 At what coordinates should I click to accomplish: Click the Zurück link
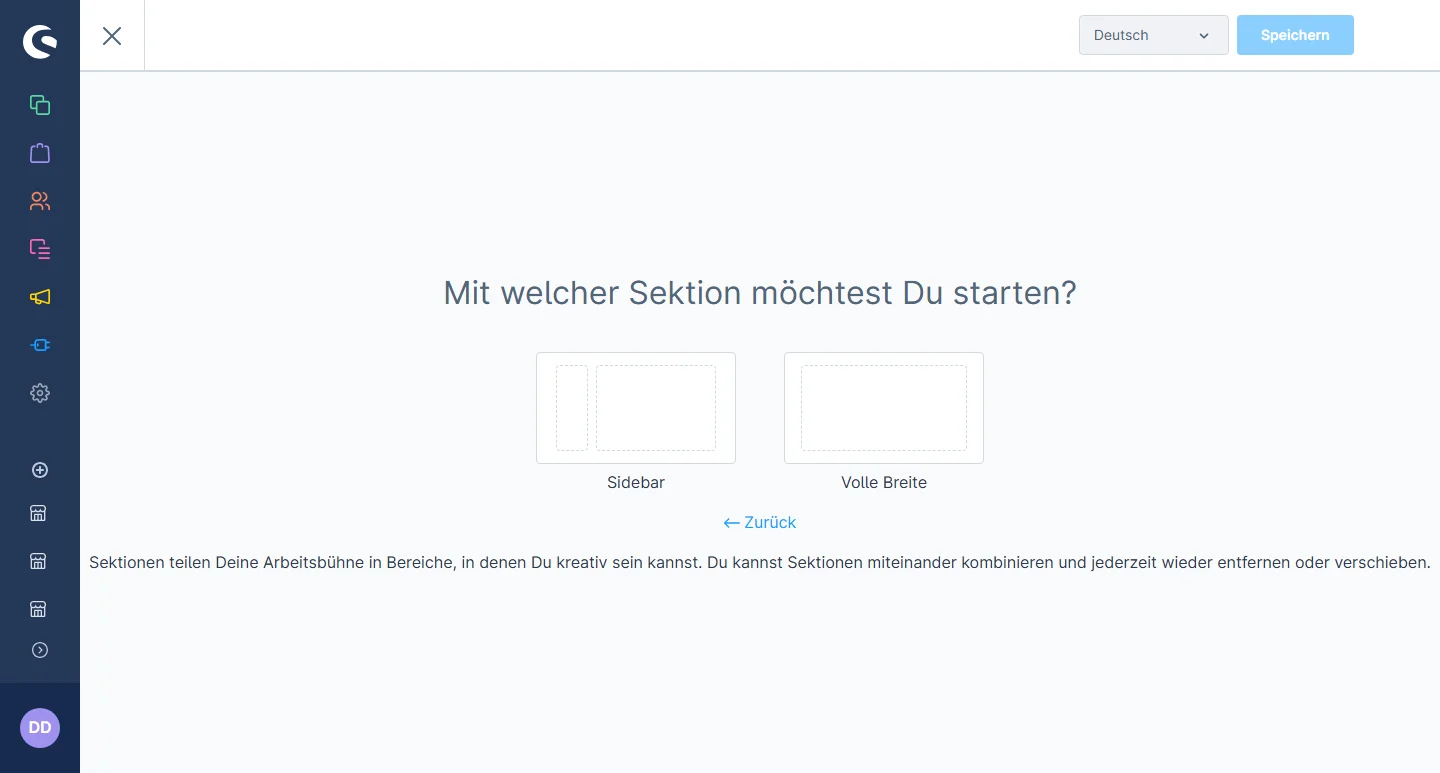(760, 522)
